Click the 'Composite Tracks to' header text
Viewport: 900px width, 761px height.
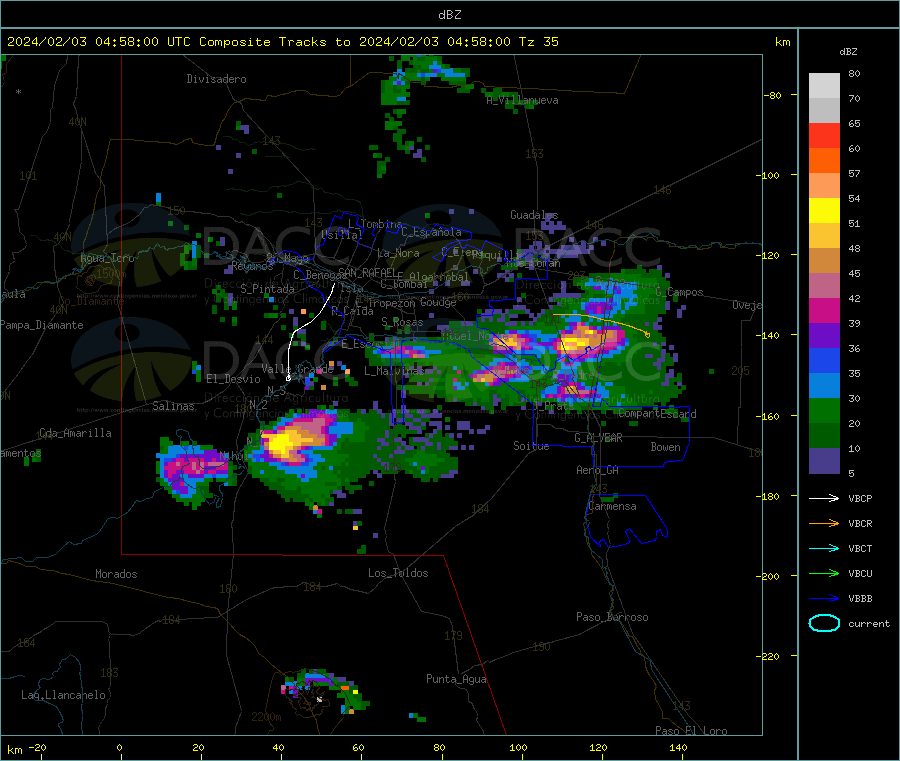click(274, 42)
